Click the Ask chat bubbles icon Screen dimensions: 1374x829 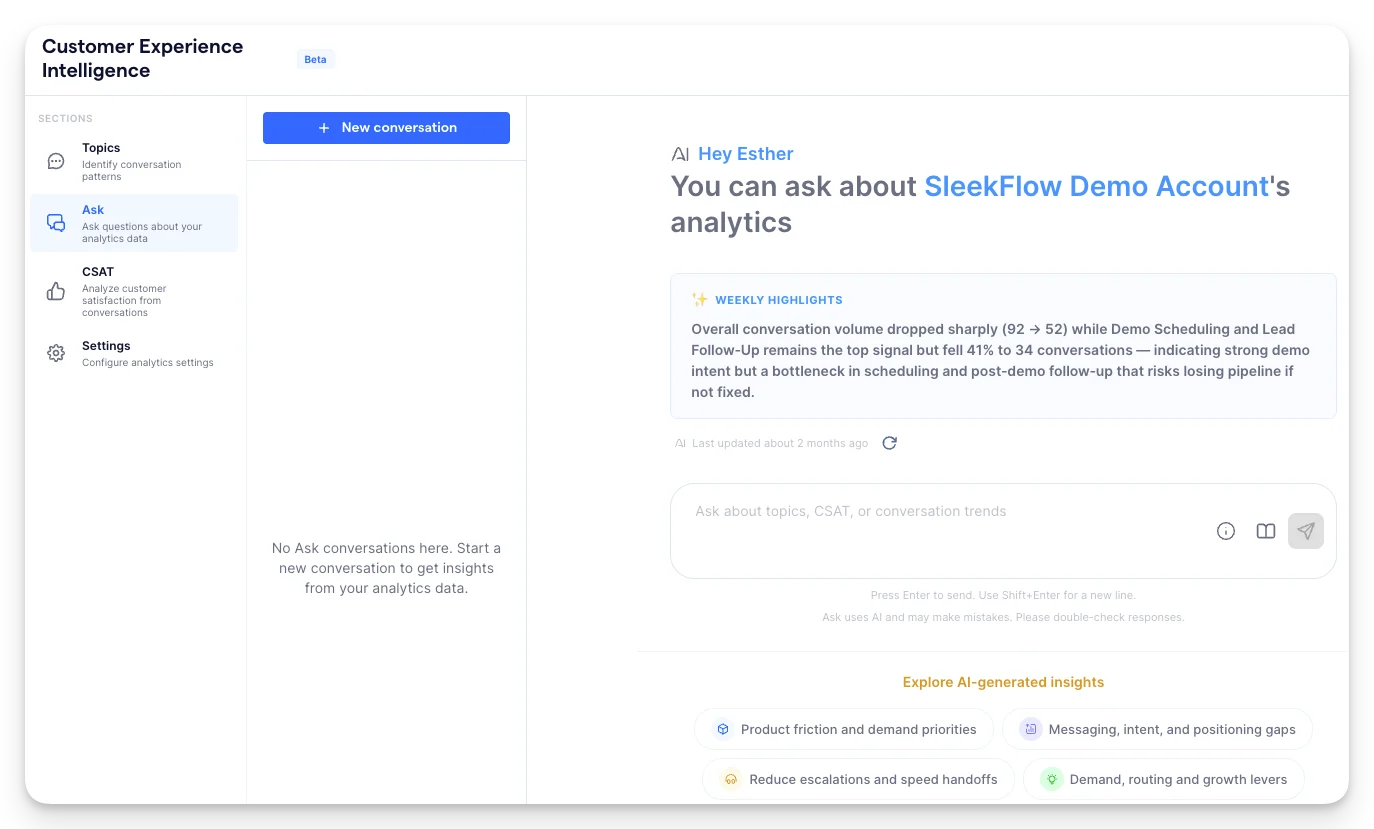coord(56,223)
